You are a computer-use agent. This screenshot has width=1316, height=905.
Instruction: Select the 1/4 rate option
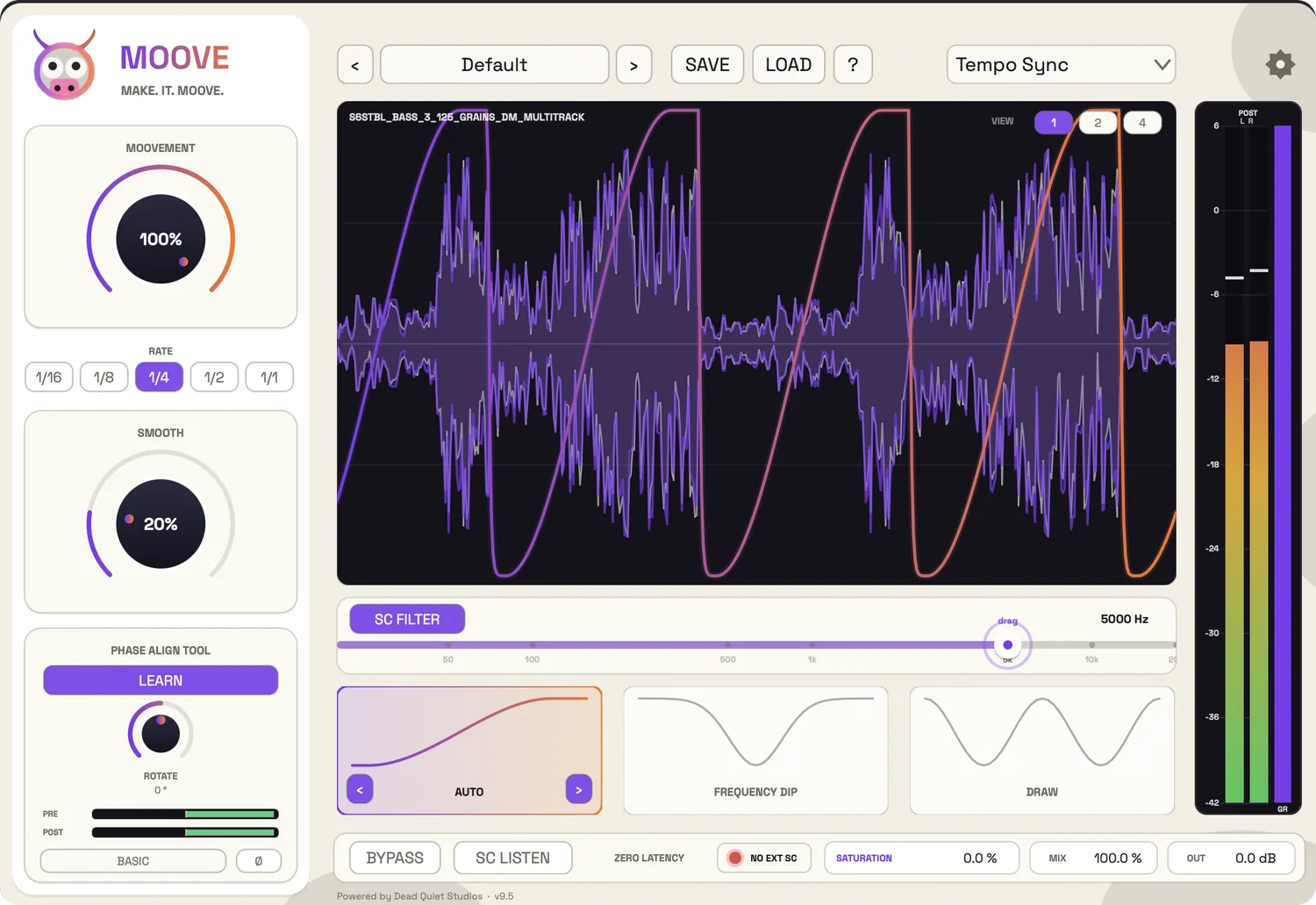point(159,377)
